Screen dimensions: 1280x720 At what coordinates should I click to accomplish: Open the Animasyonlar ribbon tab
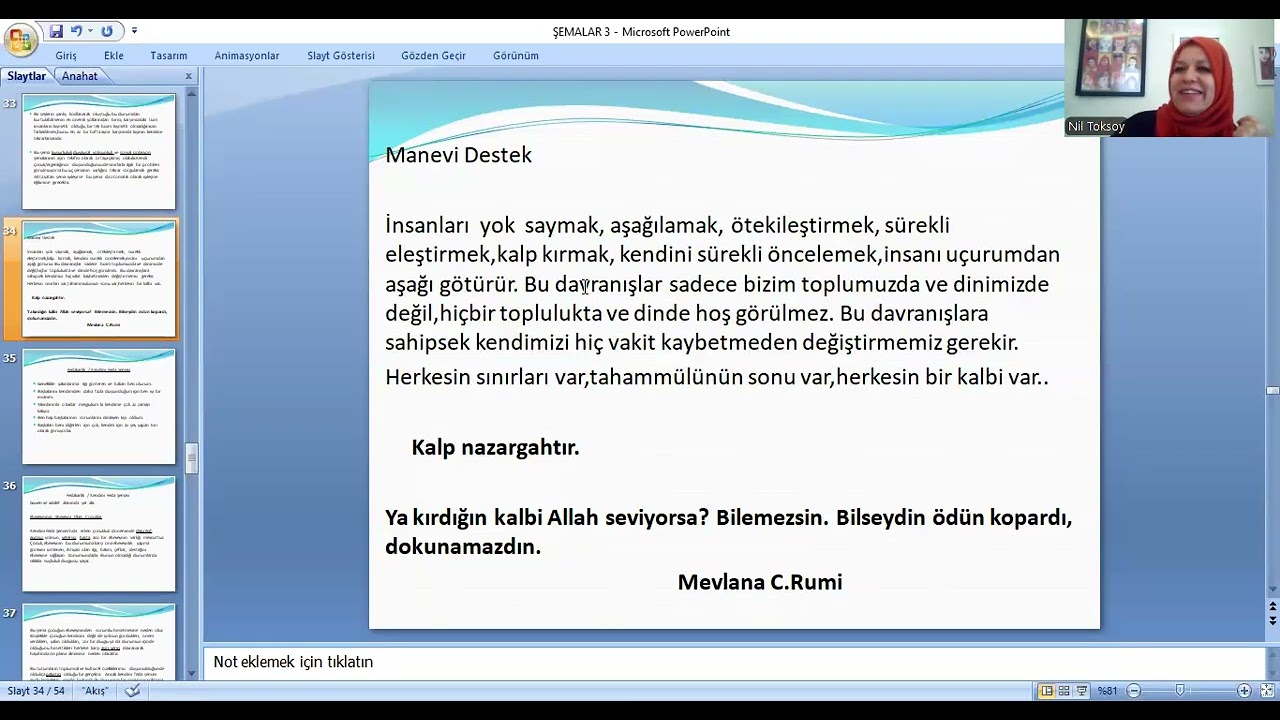[247, 56]
